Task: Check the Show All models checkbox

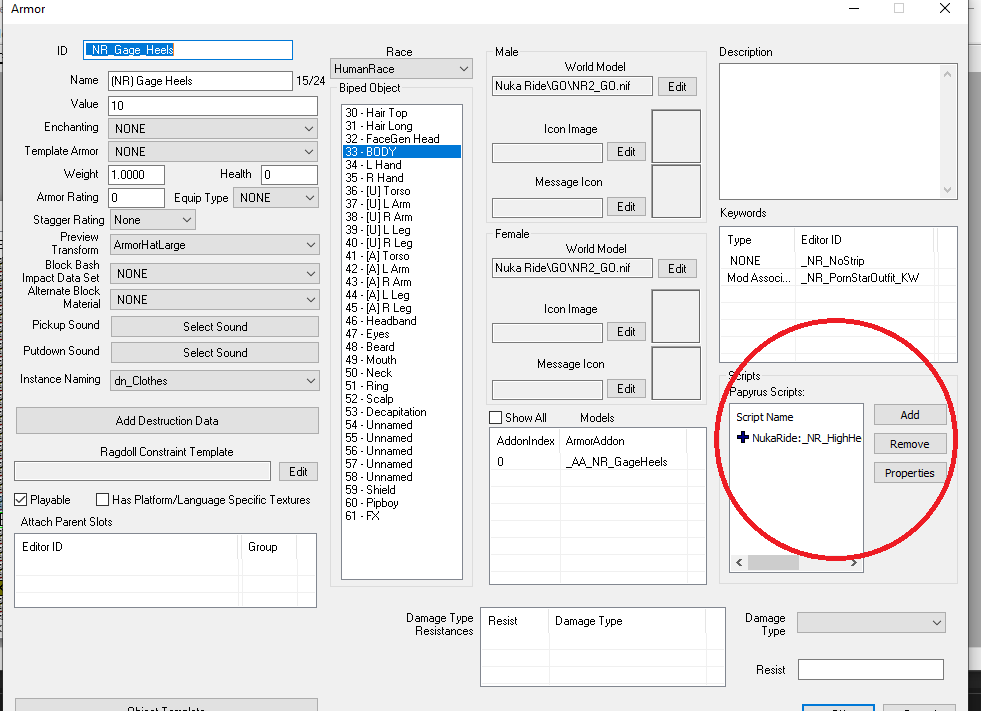Action: [x=496, y=417]
